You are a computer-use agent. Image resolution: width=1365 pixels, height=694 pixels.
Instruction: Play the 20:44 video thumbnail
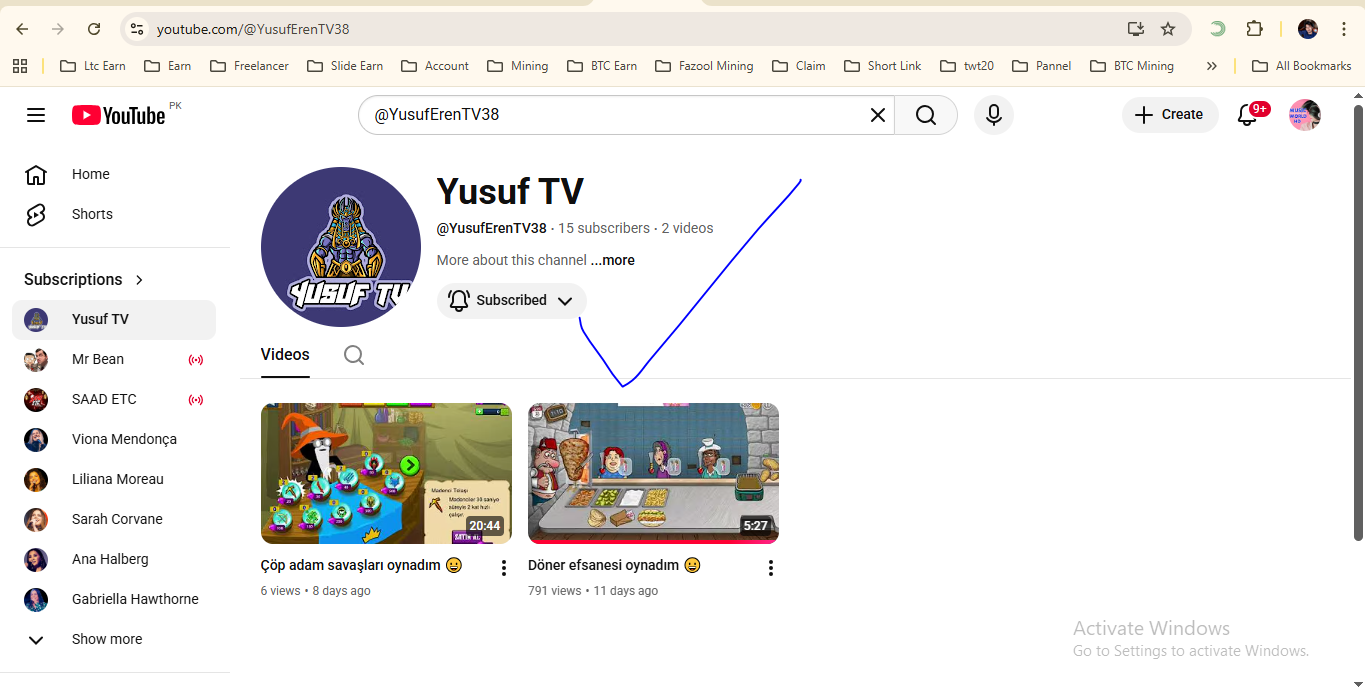(386, 473)
